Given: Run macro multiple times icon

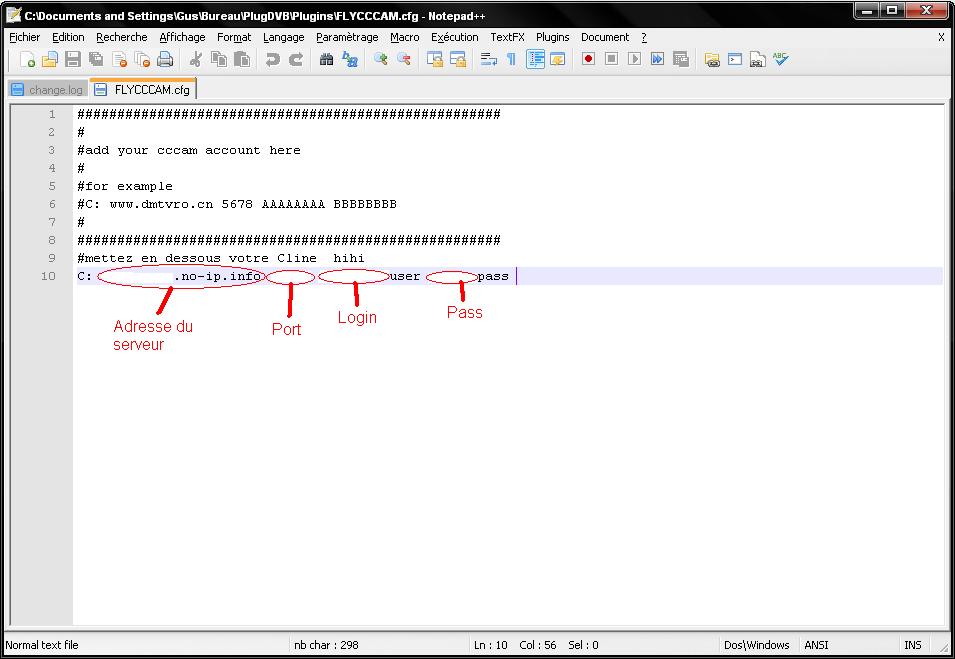Looking at the screenshot, I should (x=657, y=59).
